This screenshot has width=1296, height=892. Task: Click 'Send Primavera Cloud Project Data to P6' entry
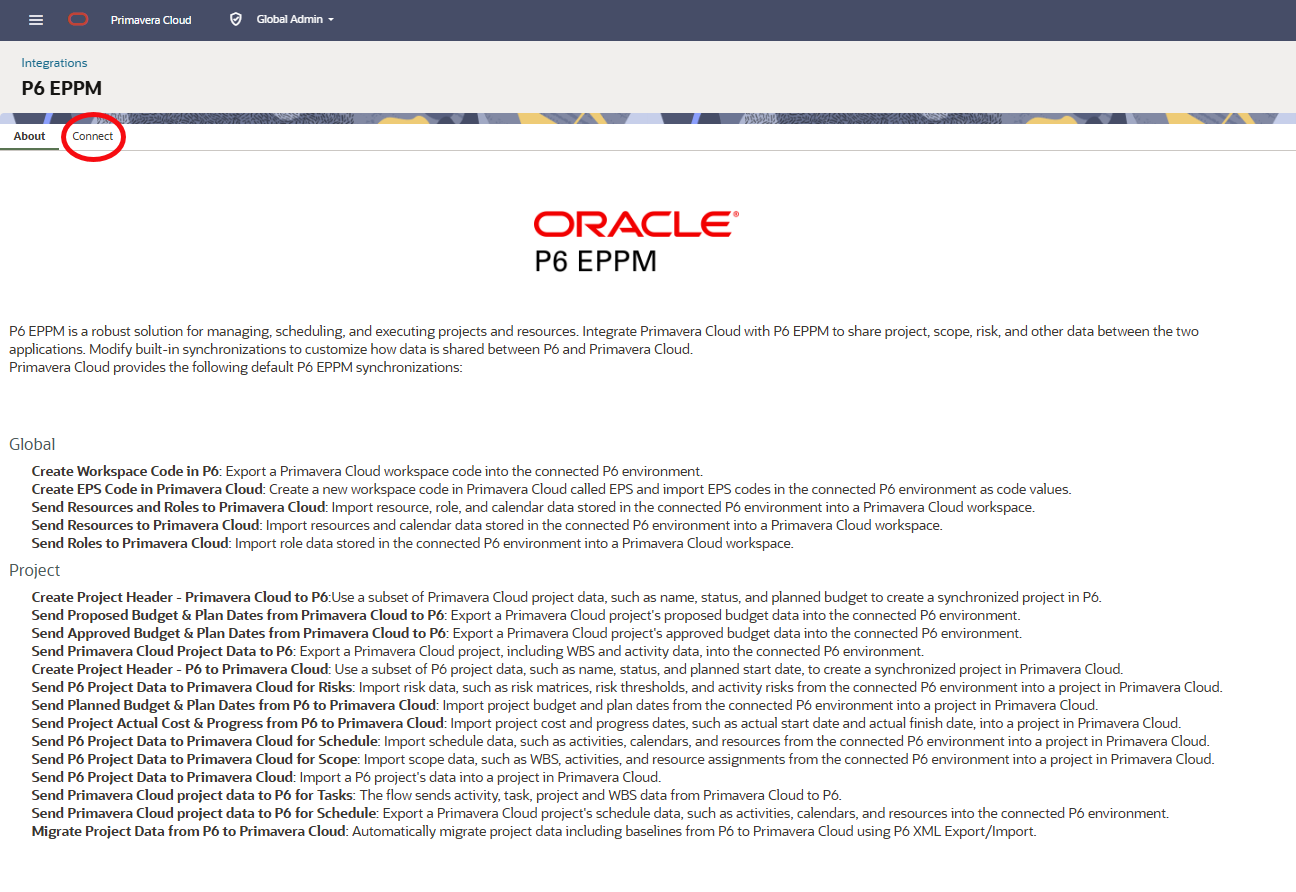coord(162,651)
